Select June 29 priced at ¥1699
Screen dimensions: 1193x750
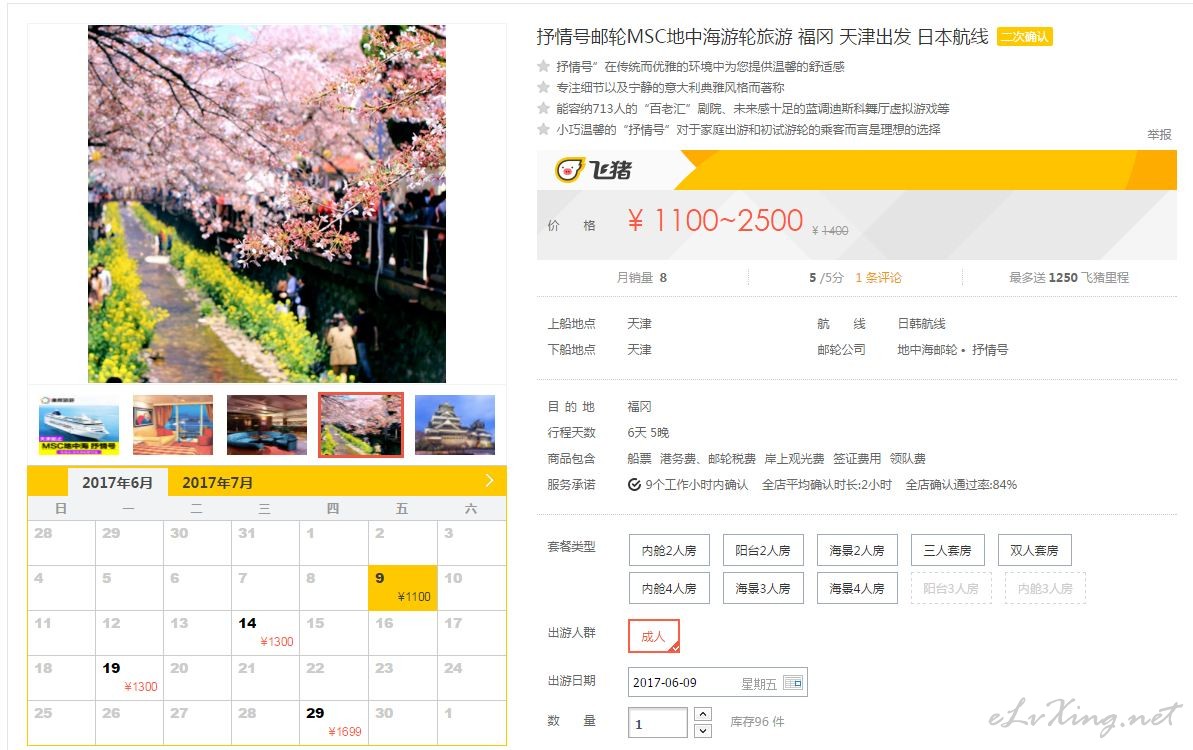(334, 722)
